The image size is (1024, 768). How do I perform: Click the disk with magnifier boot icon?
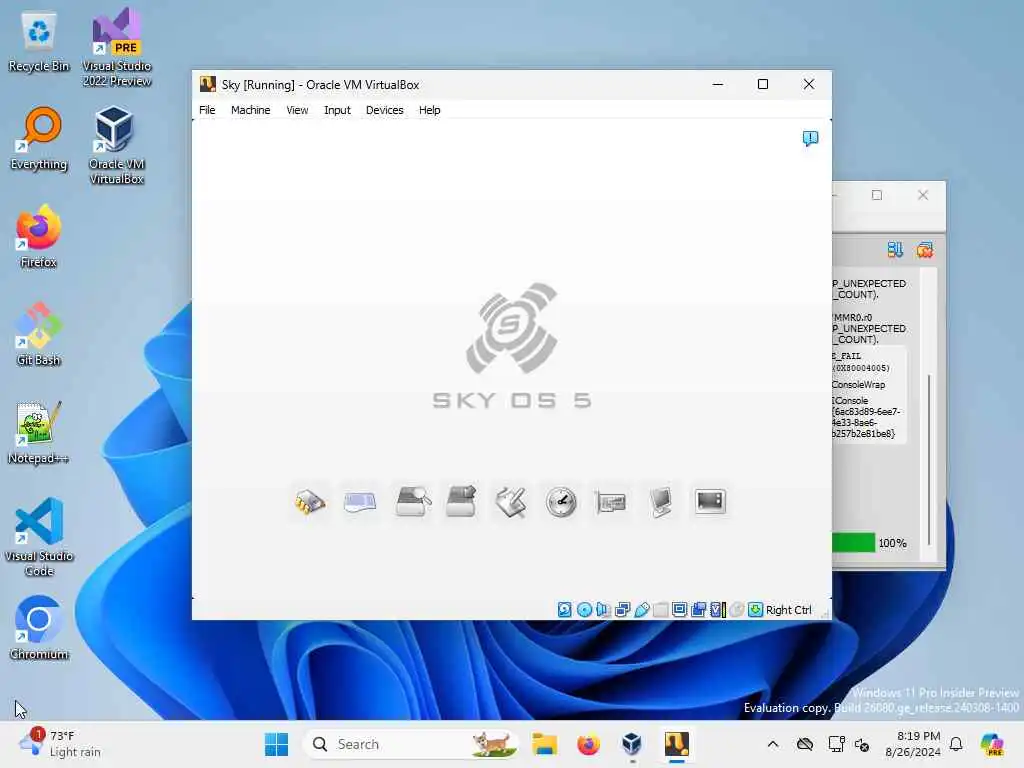(x=413, y=502)
